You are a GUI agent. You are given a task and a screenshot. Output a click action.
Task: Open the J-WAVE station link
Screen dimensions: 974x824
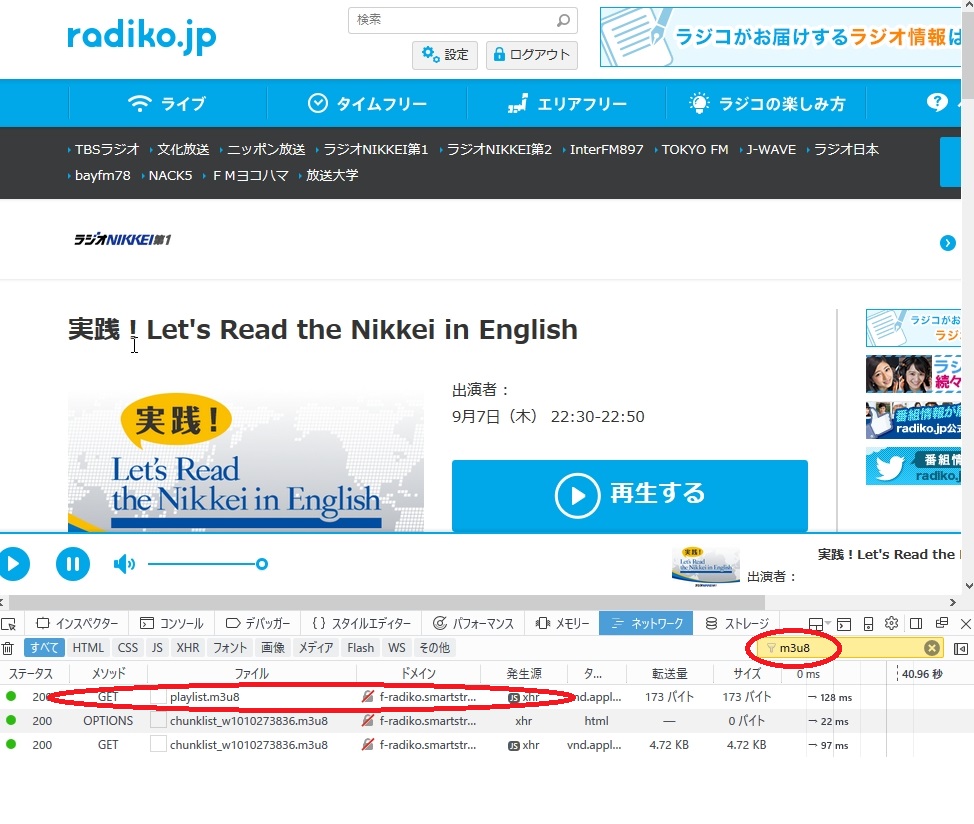[770, 150]
